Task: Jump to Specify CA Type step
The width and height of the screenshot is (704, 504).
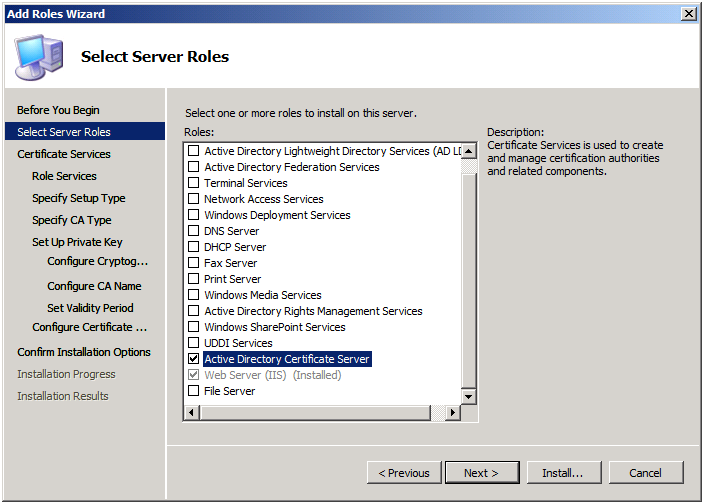Action: point(71,220)
